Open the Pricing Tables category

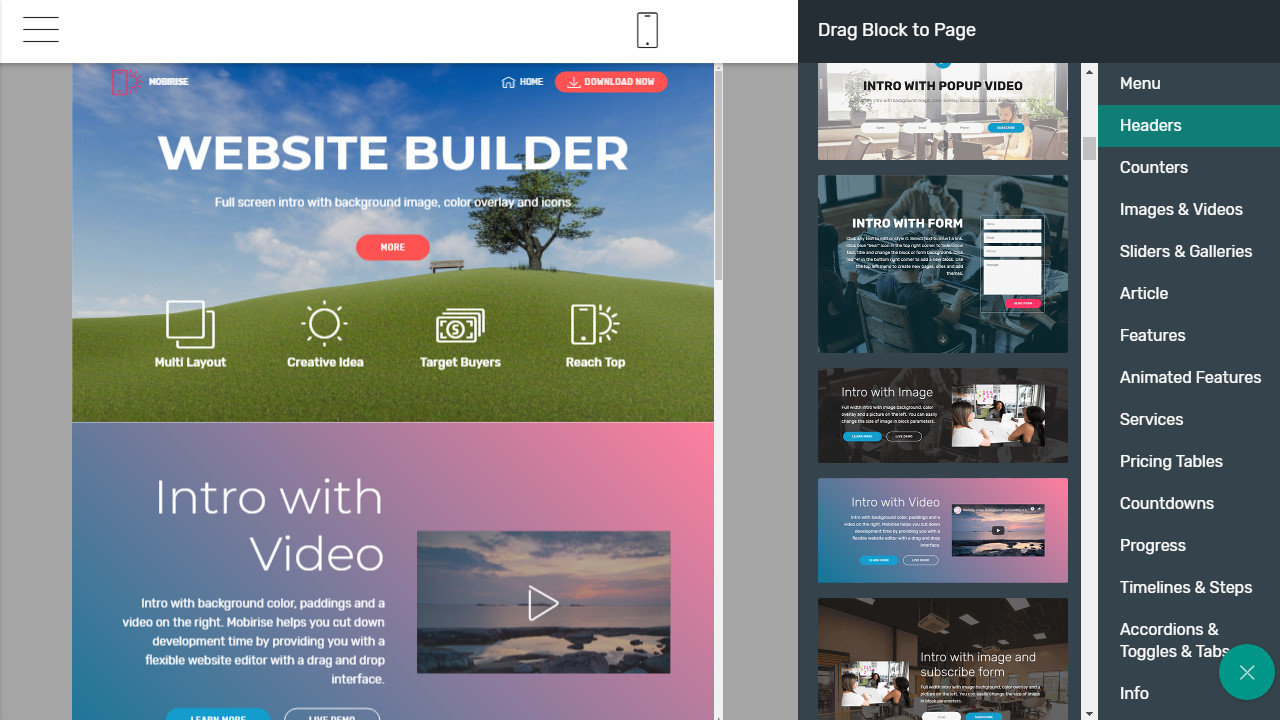(1171, 461)
